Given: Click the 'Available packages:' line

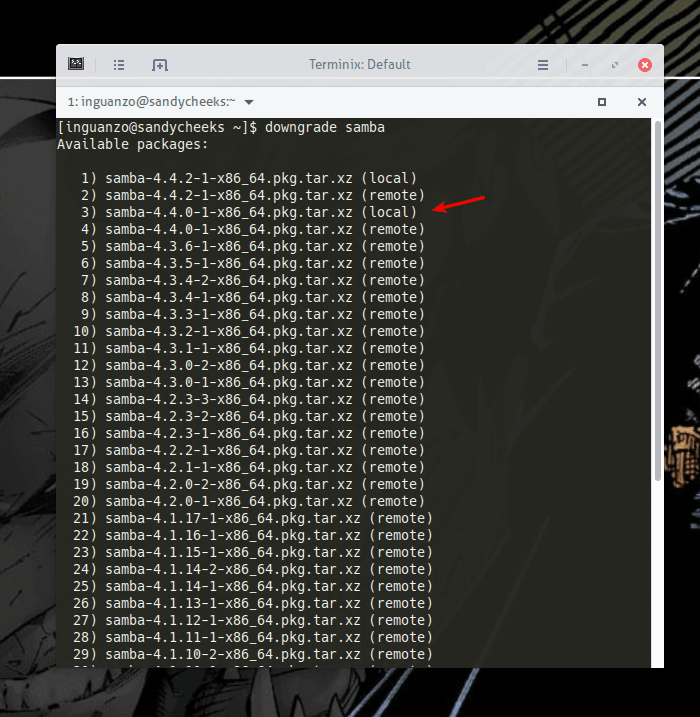Looking at the screenshot, I should coord(133,144).
